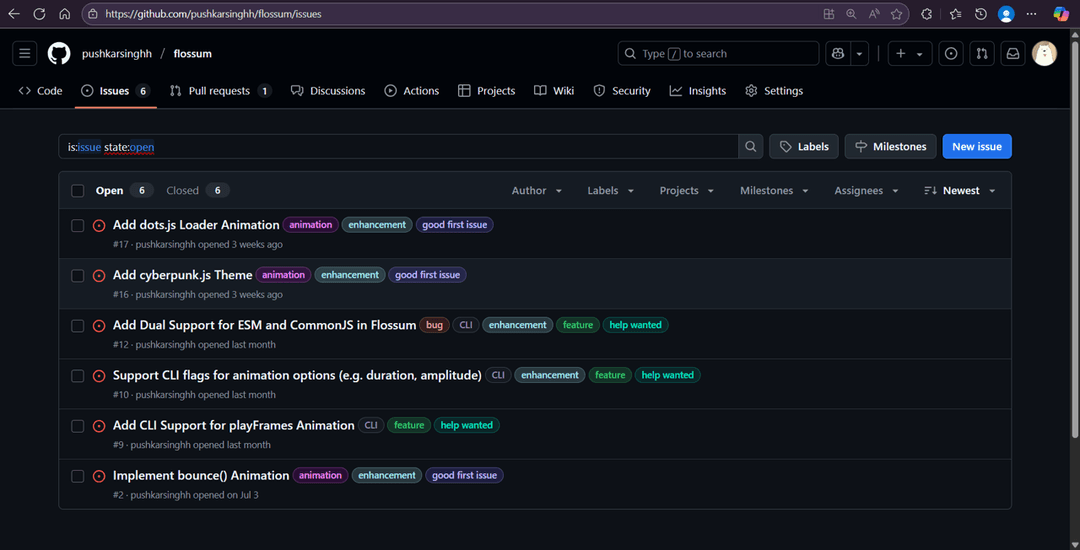The height and width of the screenshot is (550, 1080).
Task: Expand the Copilot dropdown arrow in header
Action: tap(860, 54)
